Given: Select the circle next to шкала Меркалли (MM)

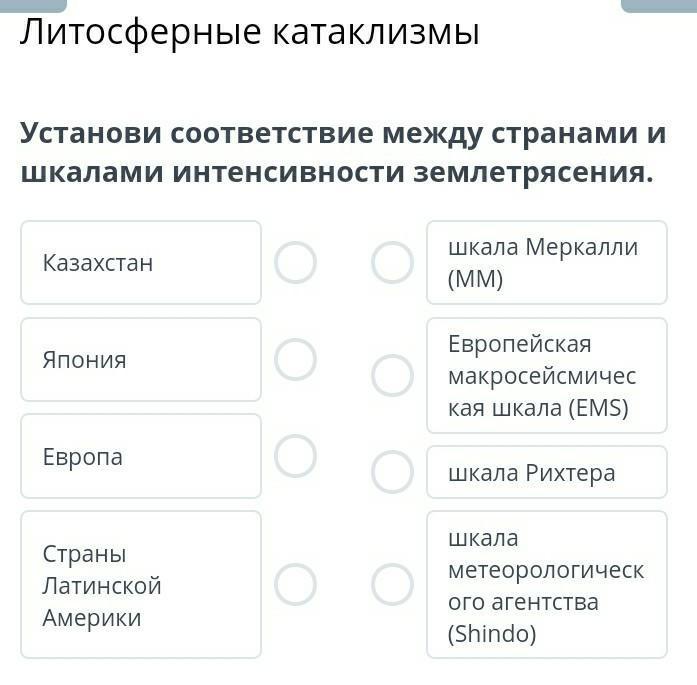Looking at the screenshot, I should point(392,262).
